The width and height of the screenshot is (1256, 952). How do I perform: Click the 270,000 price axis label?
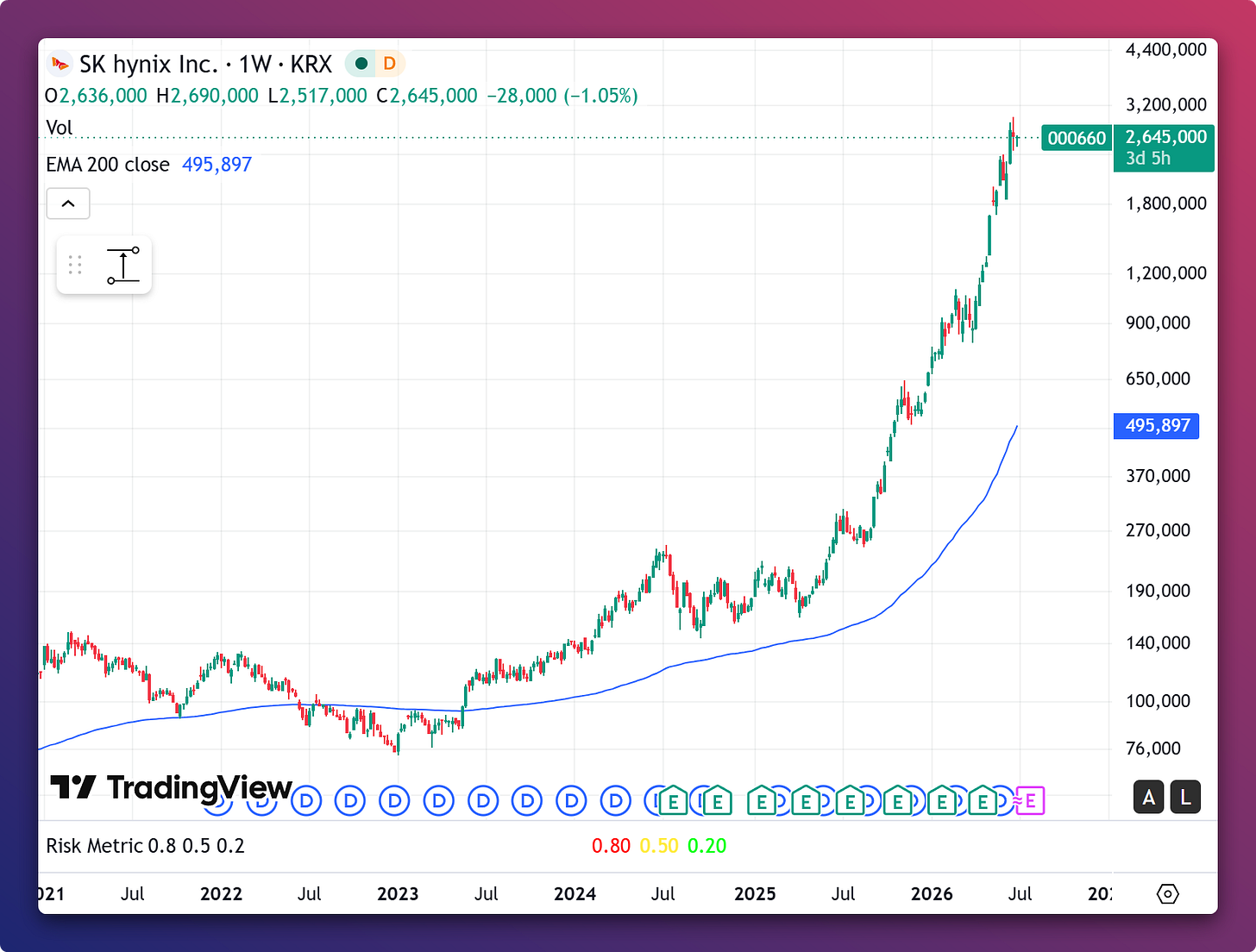pyautogui.click(x=1158, y=530)
